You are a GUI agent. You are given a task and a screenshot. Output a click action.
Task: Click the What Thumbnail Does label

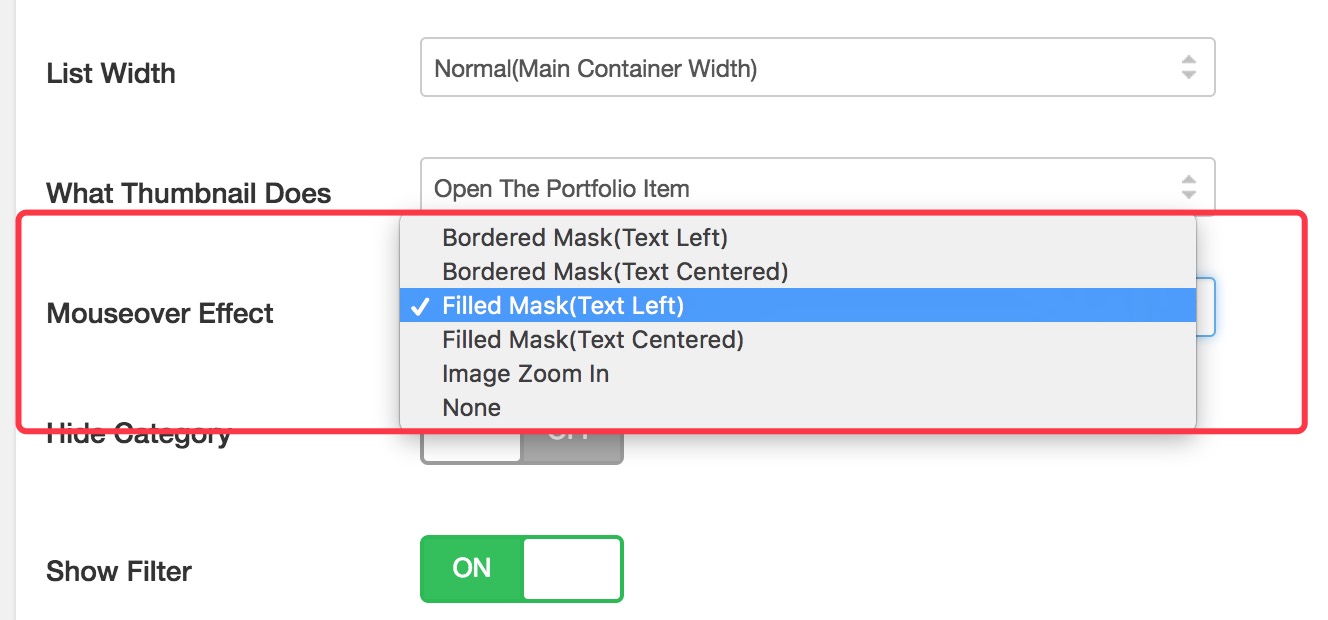pos(189,193)
